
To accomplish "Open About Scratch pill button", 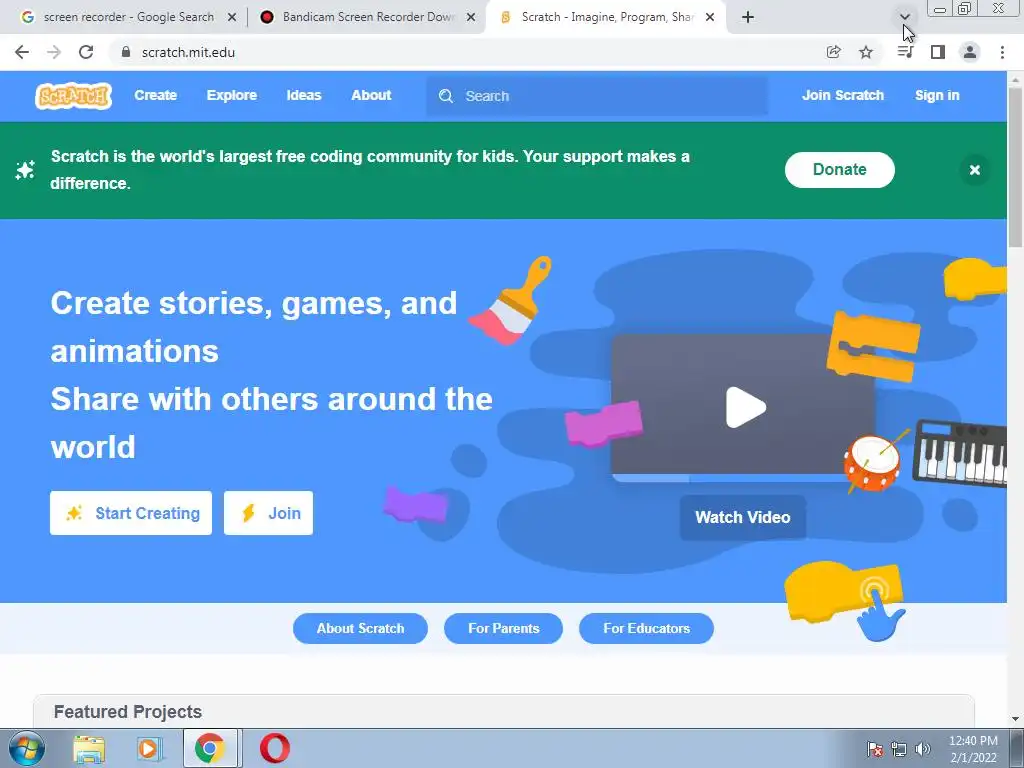I will 360,628.
